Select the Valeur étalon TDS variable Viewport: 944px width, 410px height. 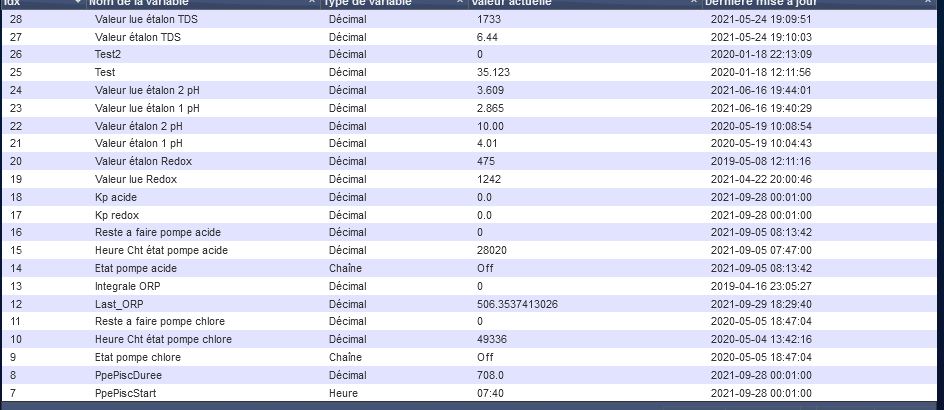click(x=470, y=37)
